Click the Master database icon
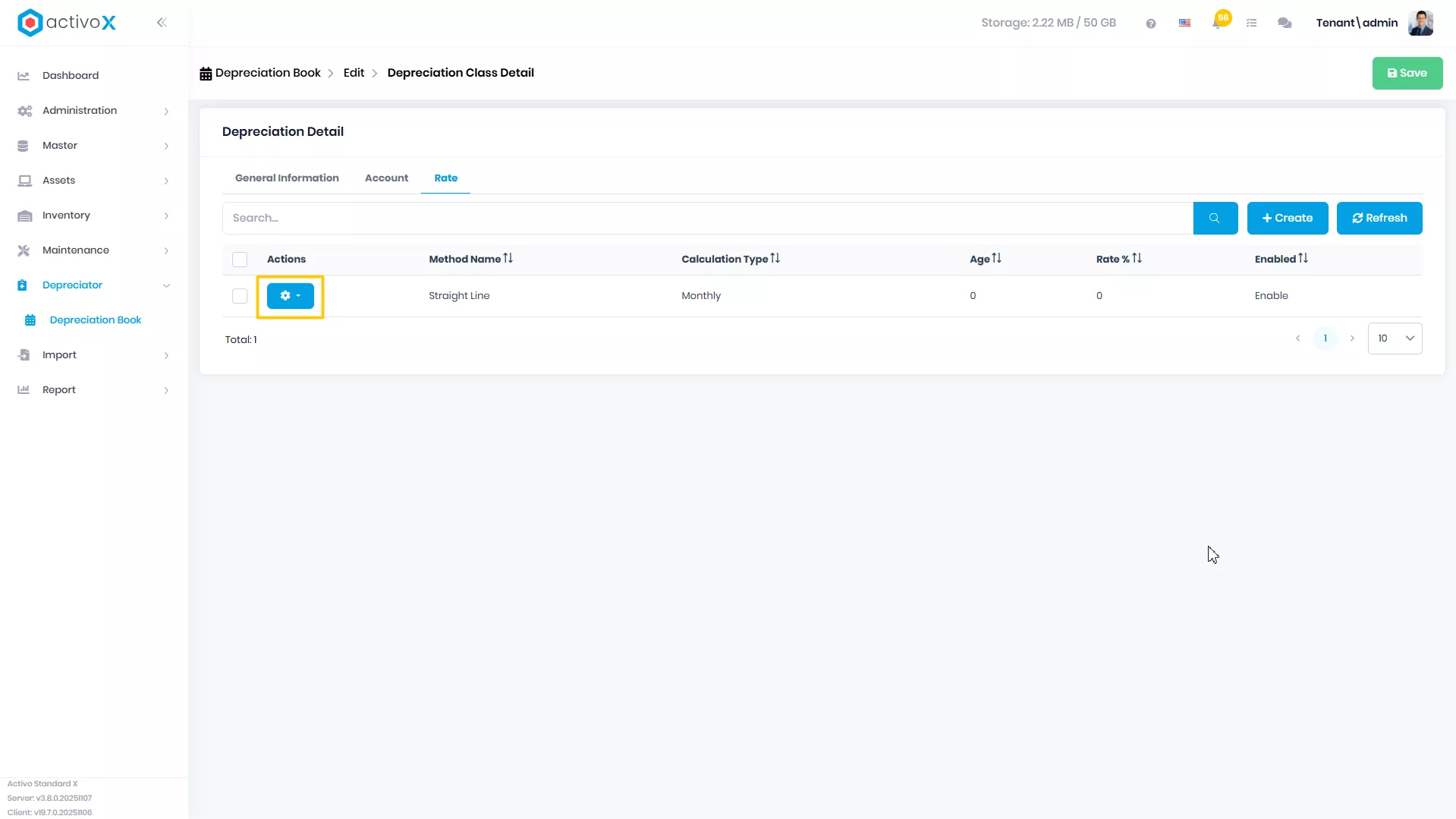This screenshot has height=819, width=1456. [23, 146]
